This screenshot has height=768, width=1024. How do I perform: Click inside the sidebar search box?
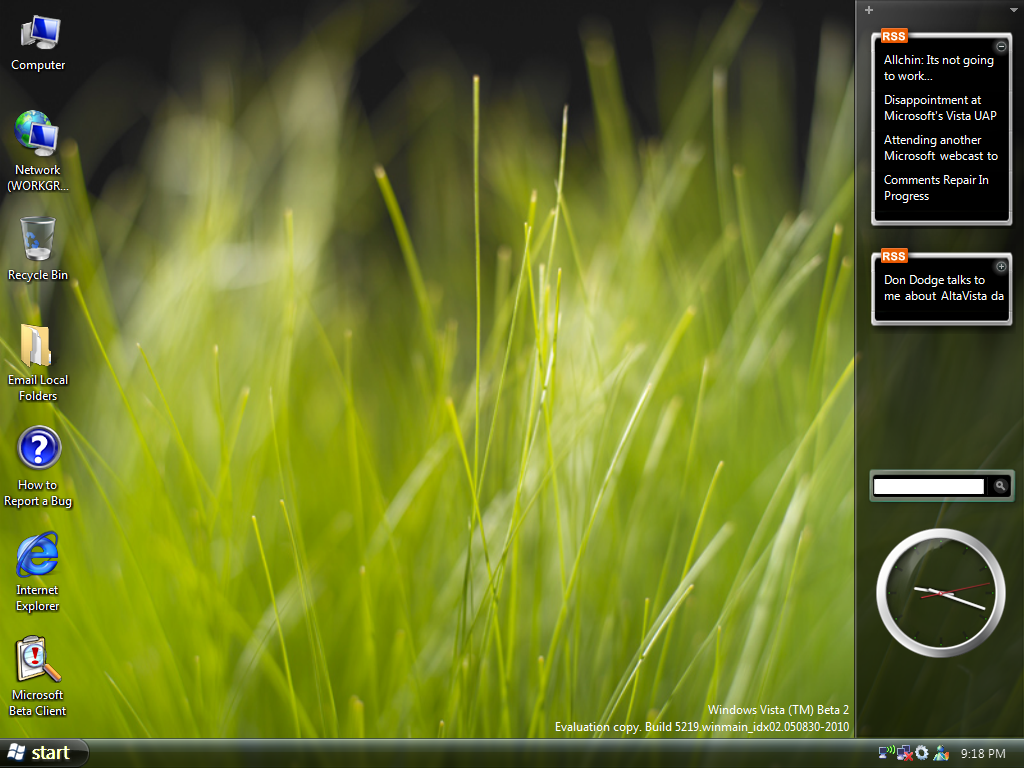(x=928, y=486)
